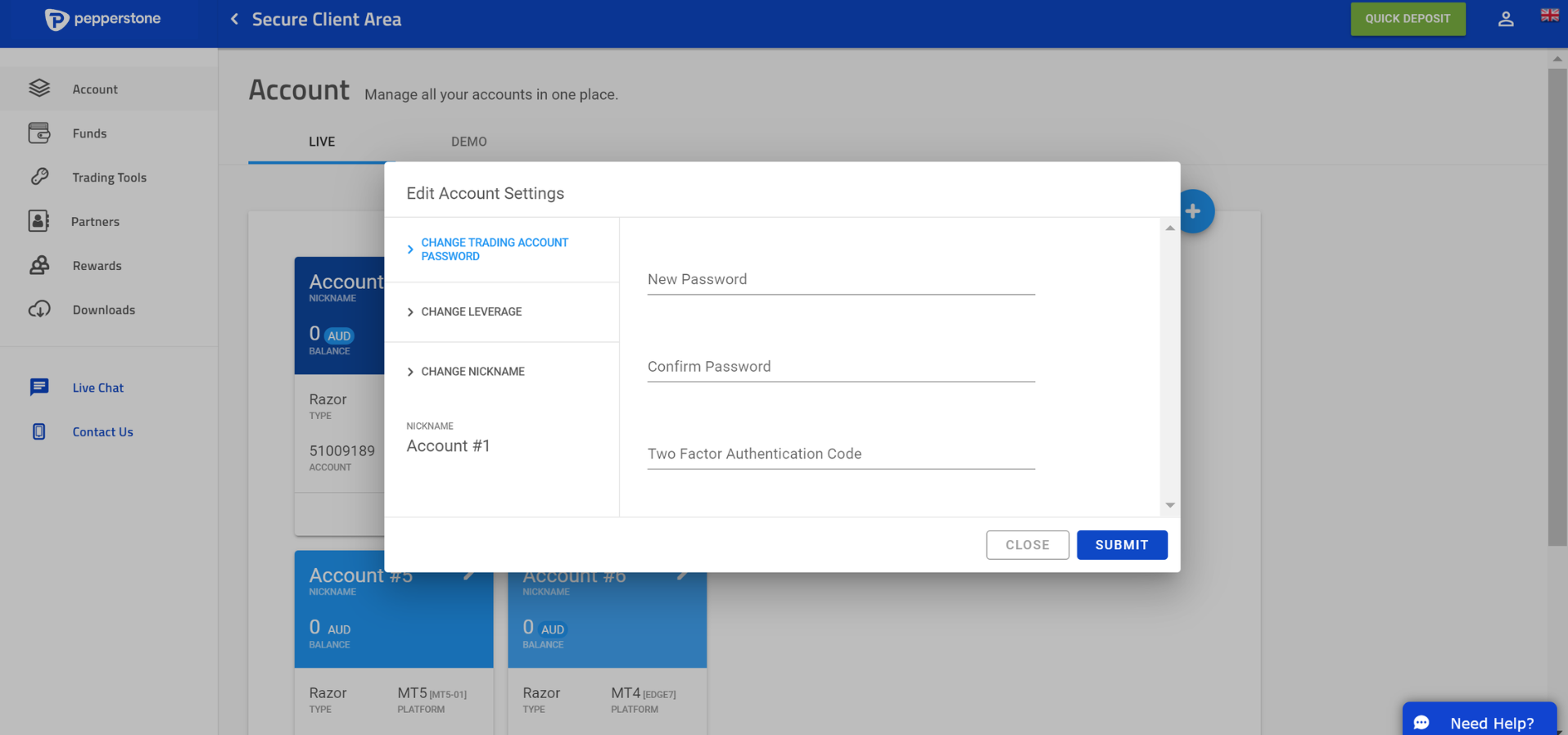Click the 'Secure Client Area' header title

coord(327,19)
